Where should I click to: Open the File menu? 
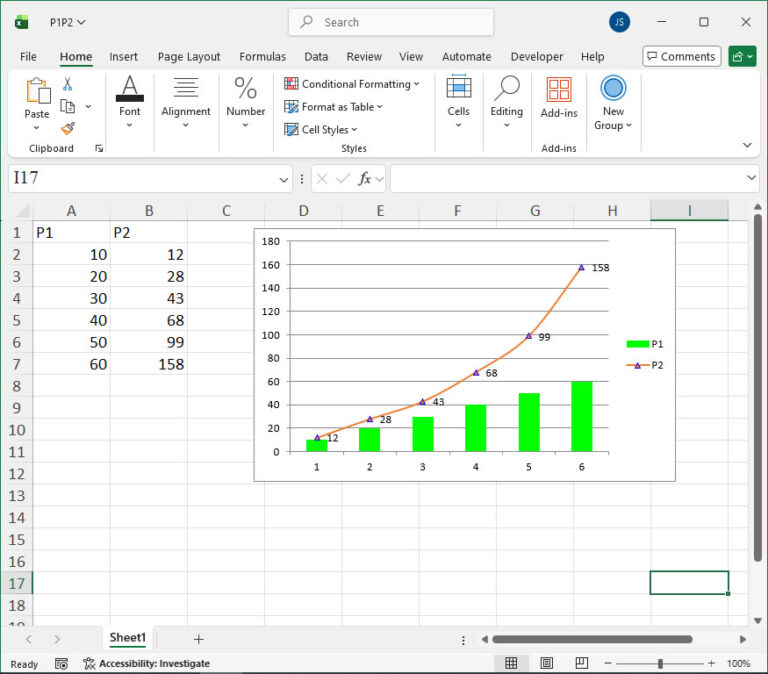(28, 57)
